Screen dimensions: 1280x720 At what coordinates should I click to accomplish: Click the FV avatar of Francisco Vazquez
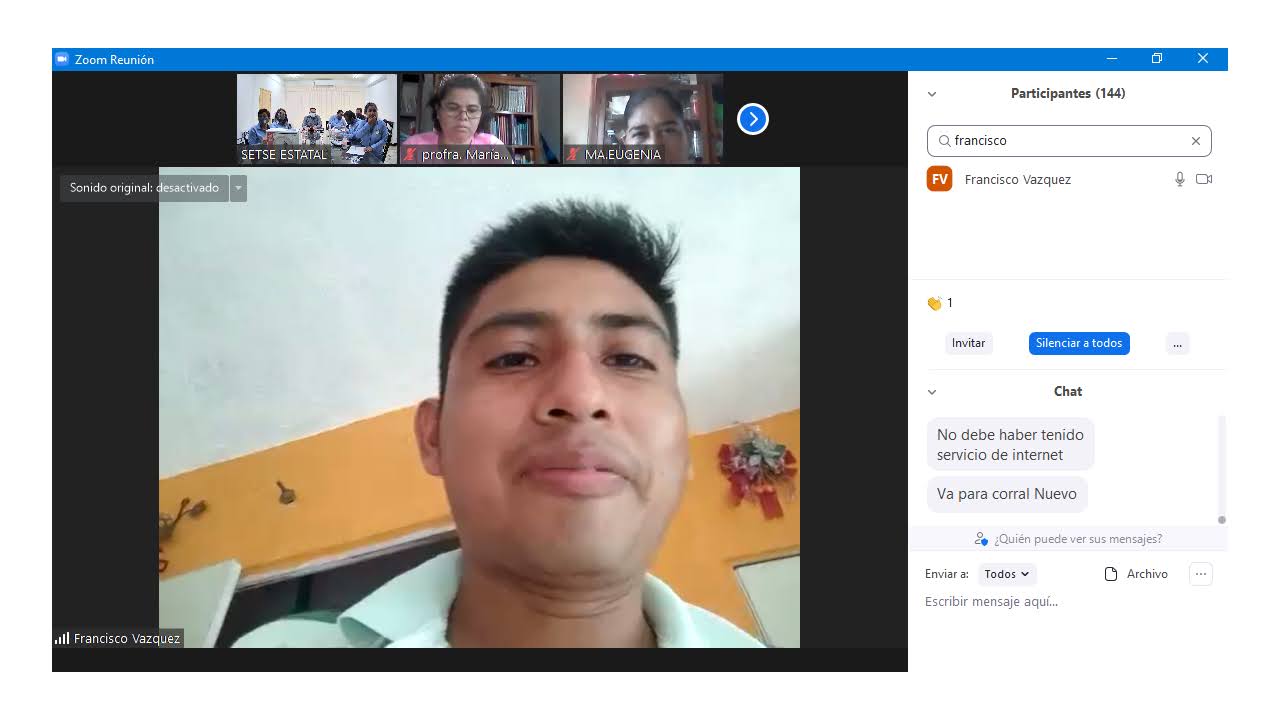click(939, 179)
